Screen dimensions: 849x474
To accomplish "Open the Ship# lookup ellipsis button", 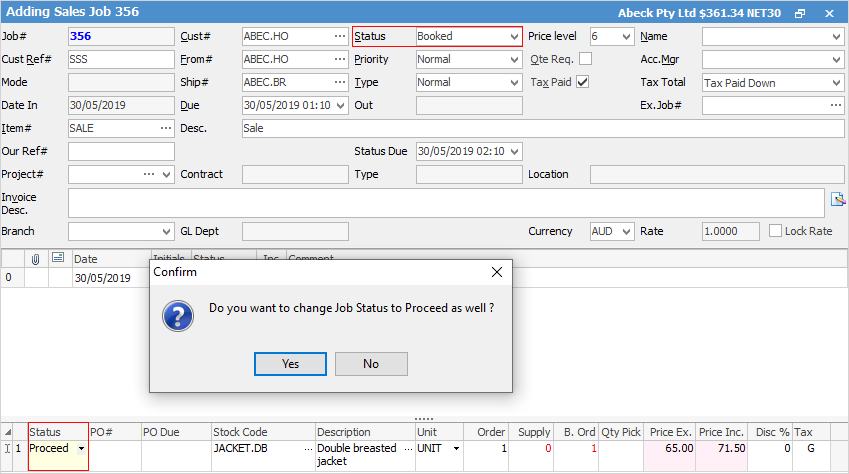I will pos(339,83).
